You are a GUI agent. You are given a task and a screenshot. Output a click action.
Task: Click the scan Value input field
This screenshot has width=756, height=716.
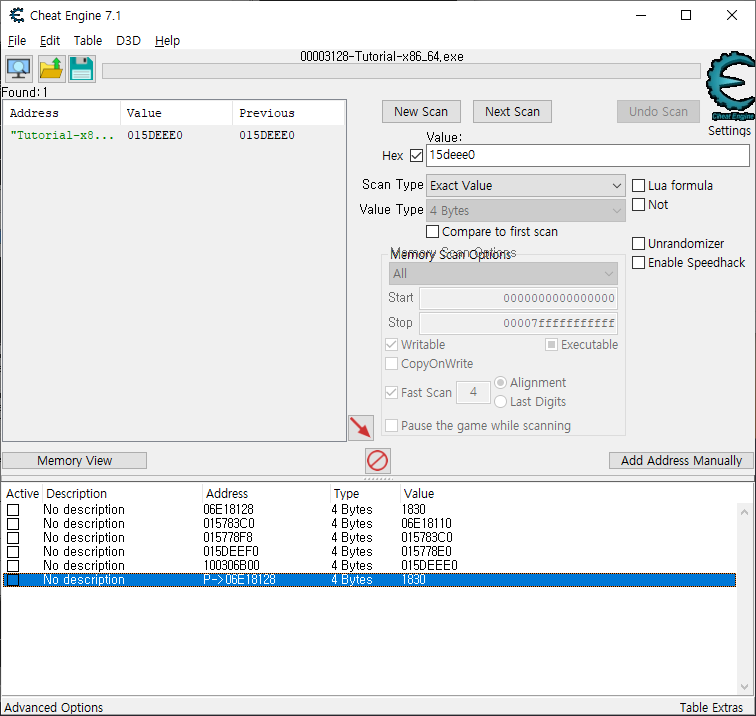click(588, 155)
